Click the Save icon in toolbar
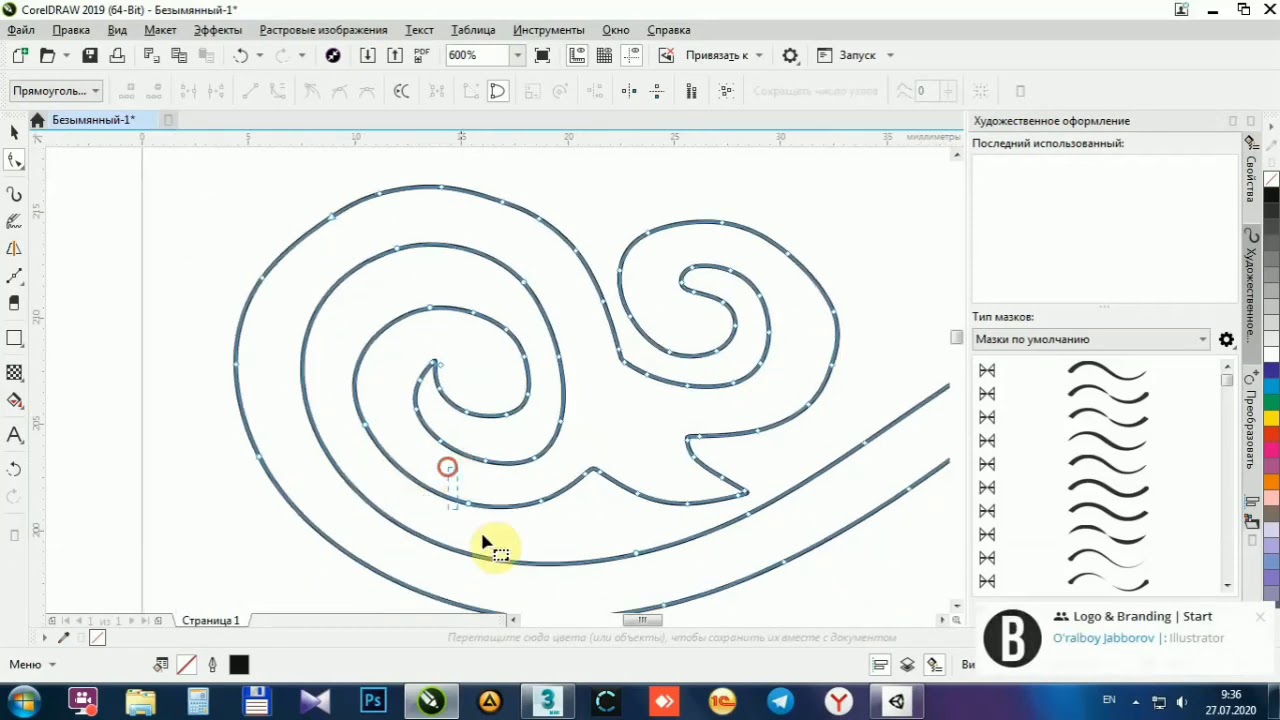Screen dimensions: 1280x720 [90, 56]
